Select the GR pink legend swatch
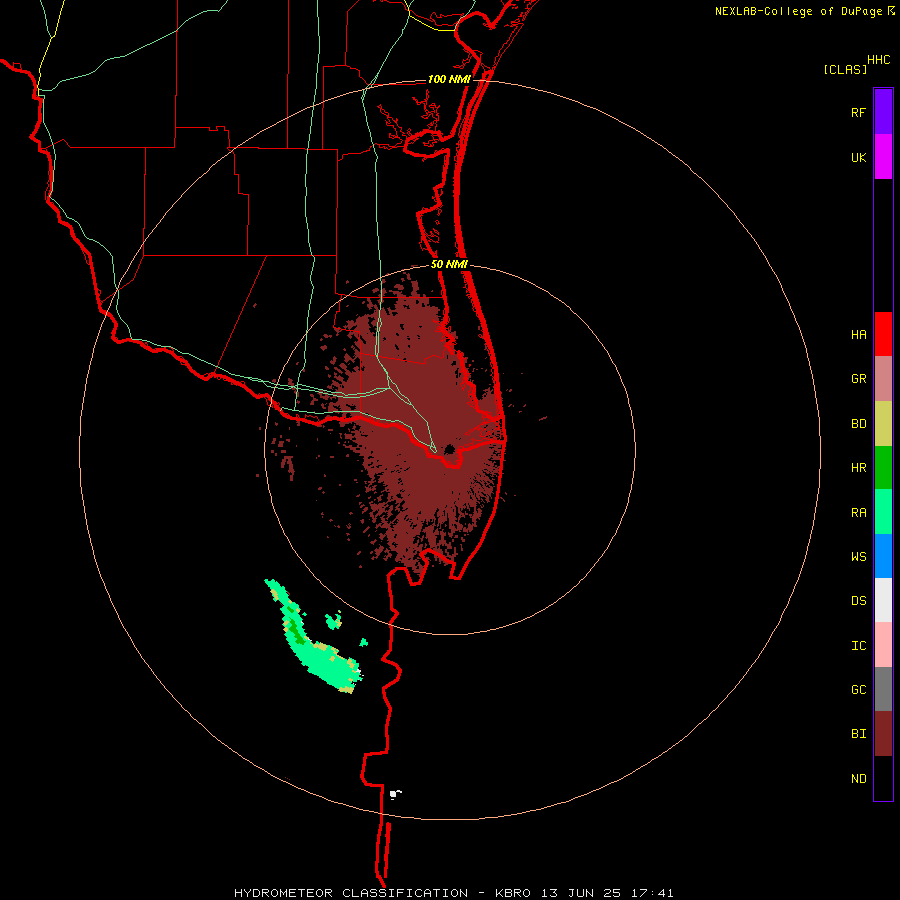900x900 pixels. 883,378
